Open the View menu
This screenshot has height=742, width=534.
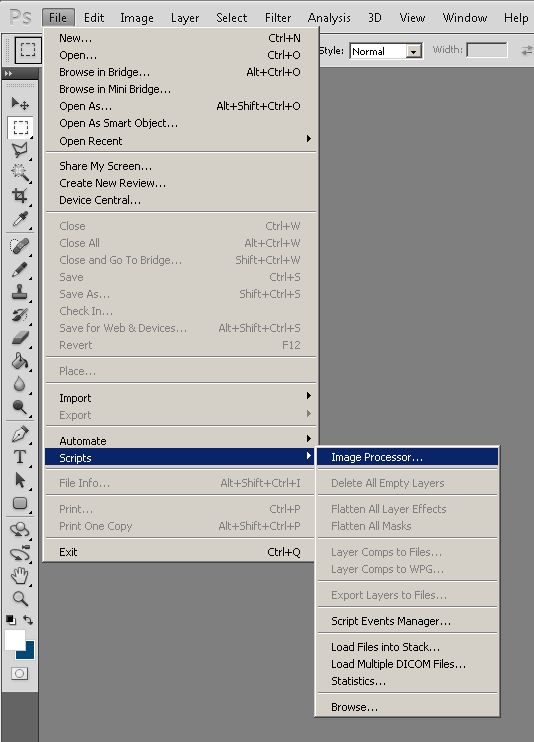click(x=412, y=18)
